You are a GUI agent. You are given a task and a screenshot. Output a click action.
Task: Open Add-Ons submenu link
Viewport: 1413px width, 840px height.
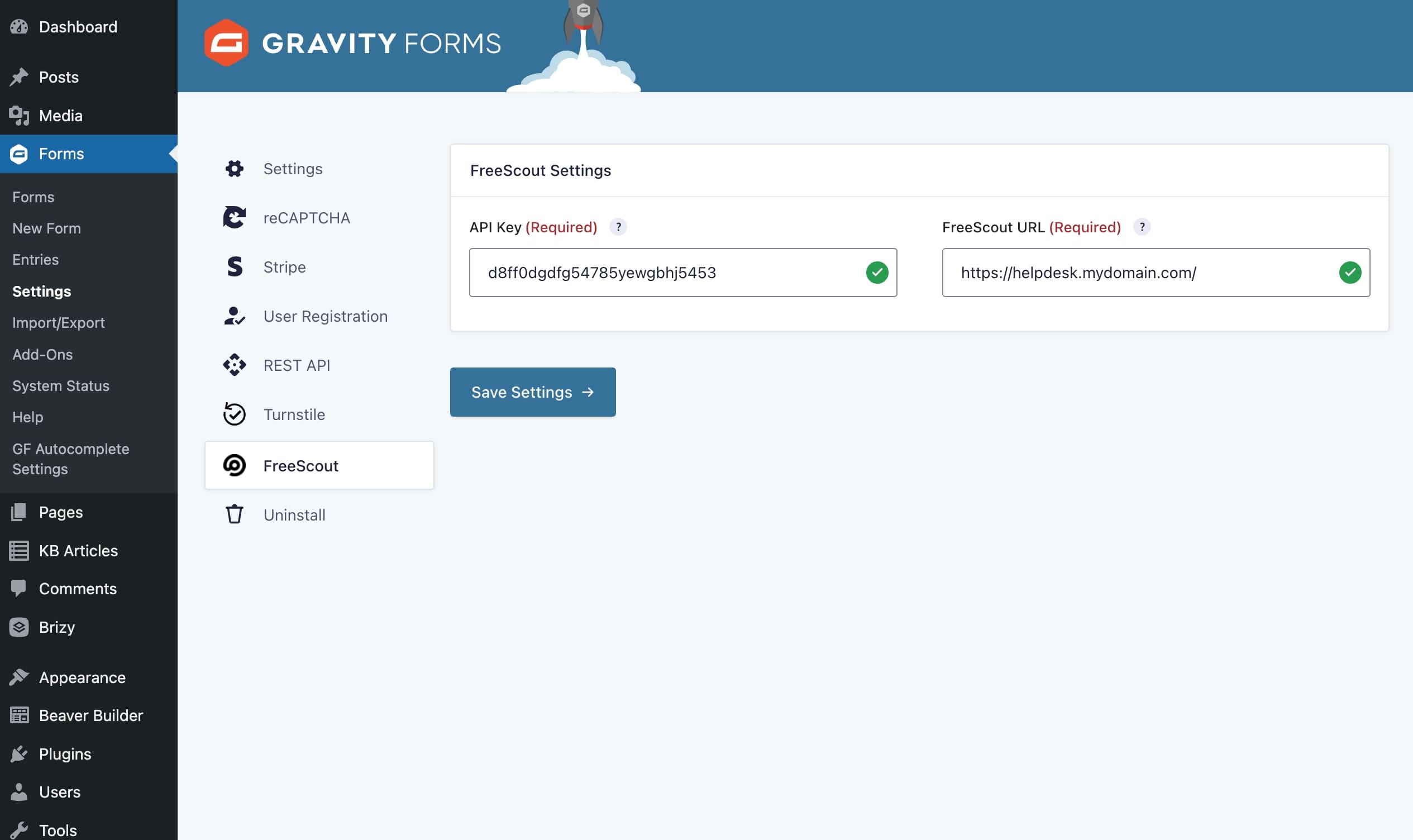click(42, 354)
